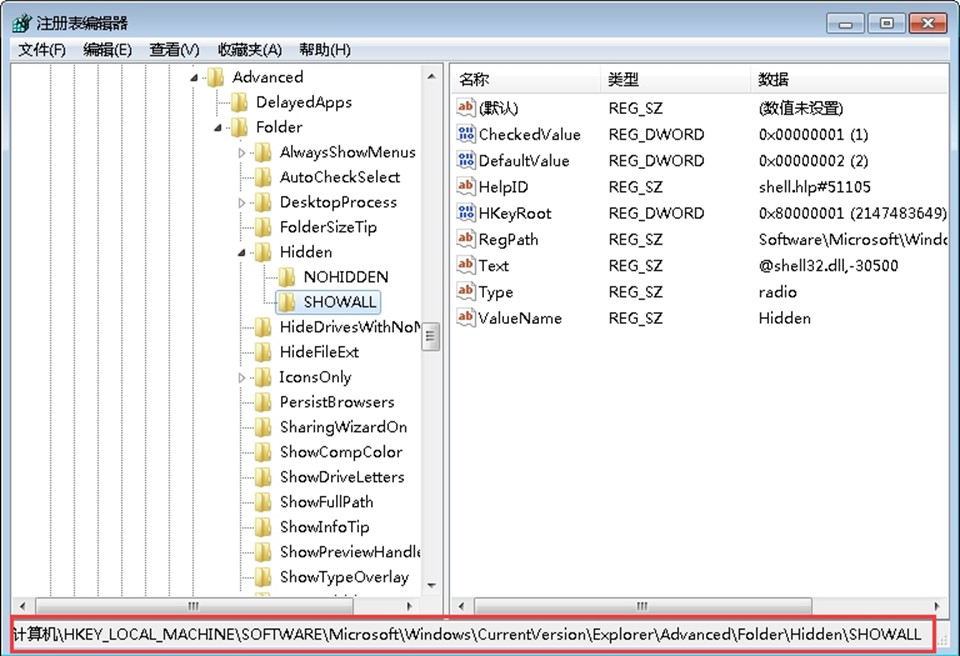The image size is (960, 656).
Task: Open the 文件(F) menu
Action: pos(42,50)
